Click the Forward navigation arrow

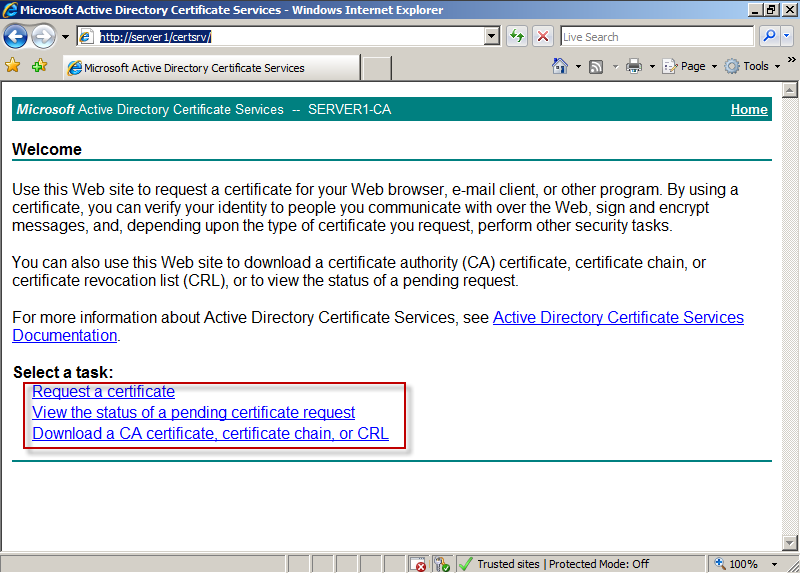coord(43,37)
